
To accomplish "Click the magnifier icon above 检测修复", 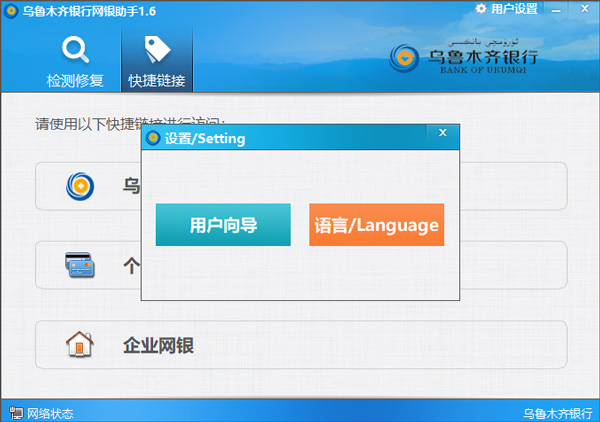I will tap(75, 49).
